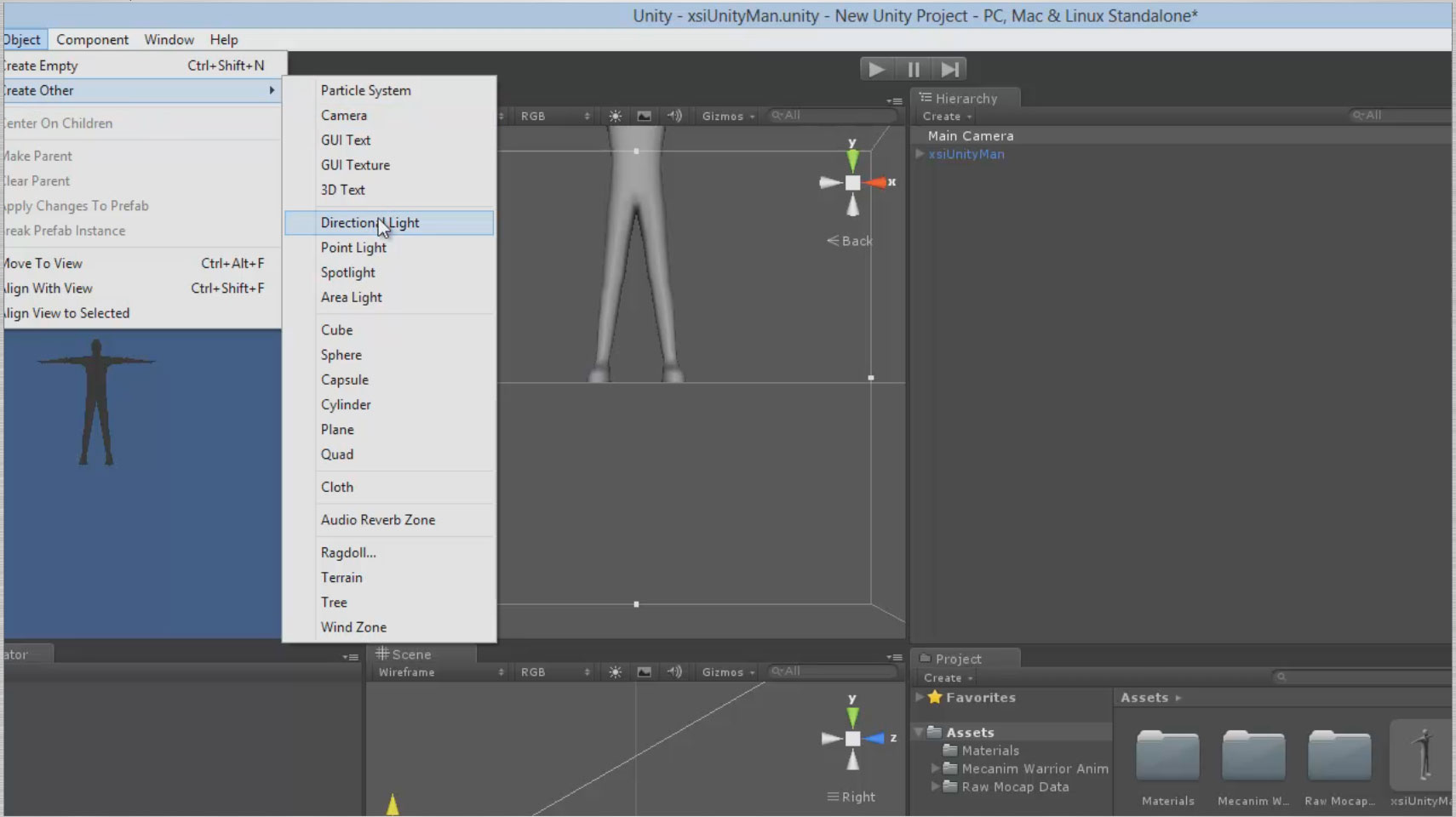1456x817 pixels.
Task: Toggle game overlay image in lower Scene toolbar
Action: point(645,672)
